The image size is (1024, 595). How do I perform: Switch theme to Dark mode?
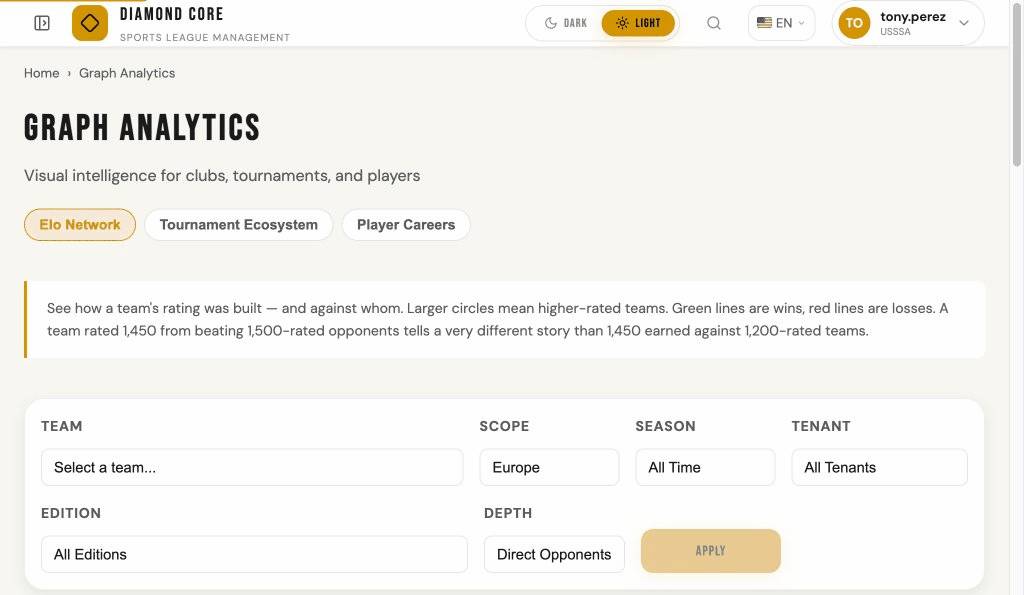pos(565,22)
